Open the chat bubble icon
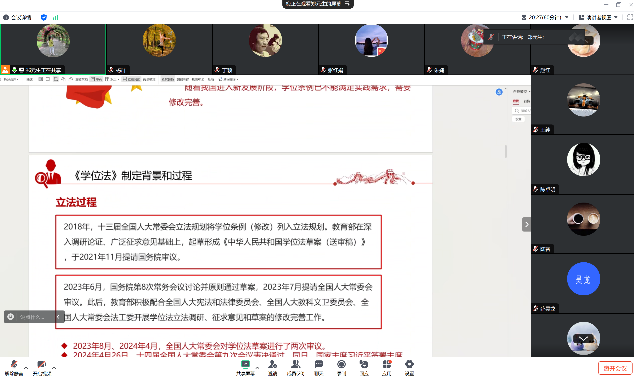Screen dimensions: 634x381 [319, 368]
